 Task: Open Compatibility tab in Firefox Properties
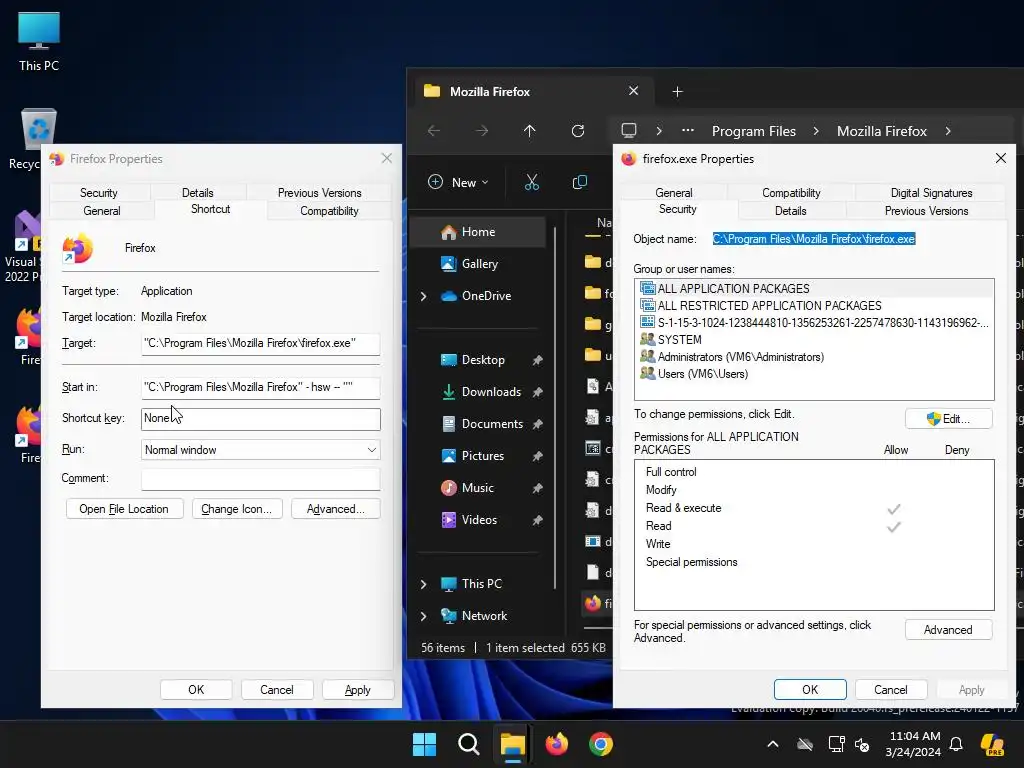[329, 211]
